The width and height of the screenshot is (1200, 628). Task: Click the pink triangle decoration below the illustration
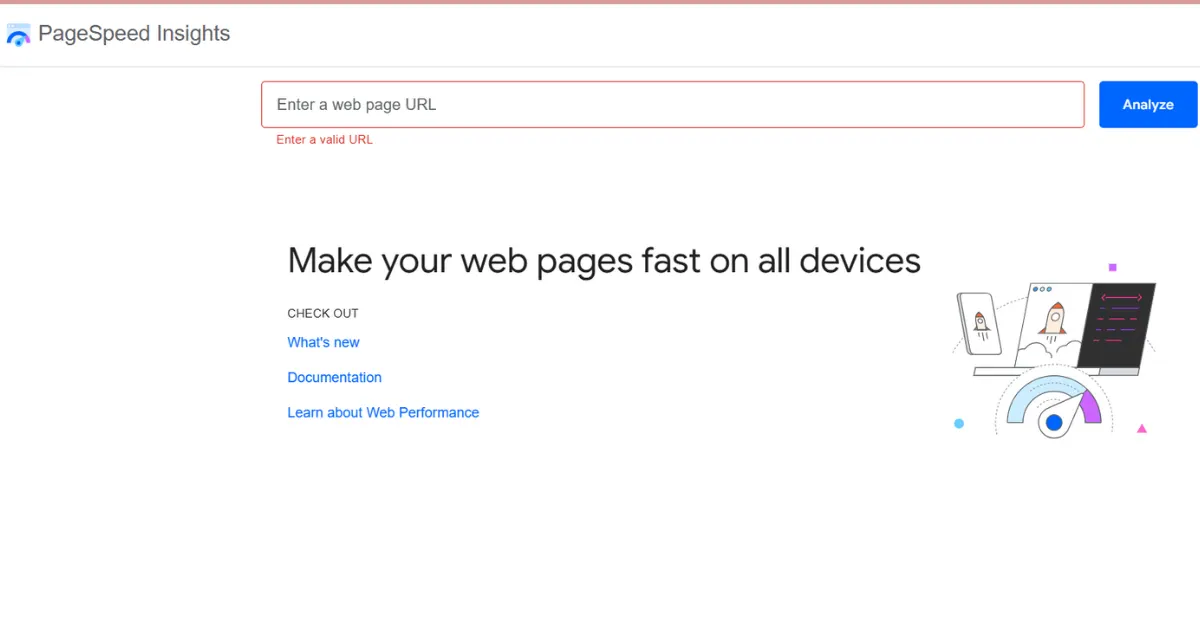click(x=1141, y=428)
